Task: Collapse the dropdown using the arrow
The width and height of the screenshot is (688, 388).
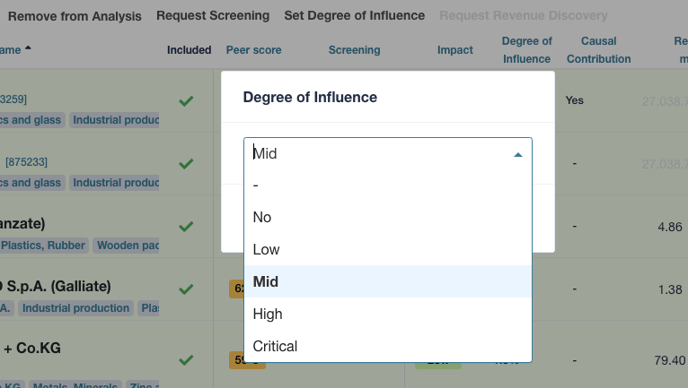Action: [518, 154]
